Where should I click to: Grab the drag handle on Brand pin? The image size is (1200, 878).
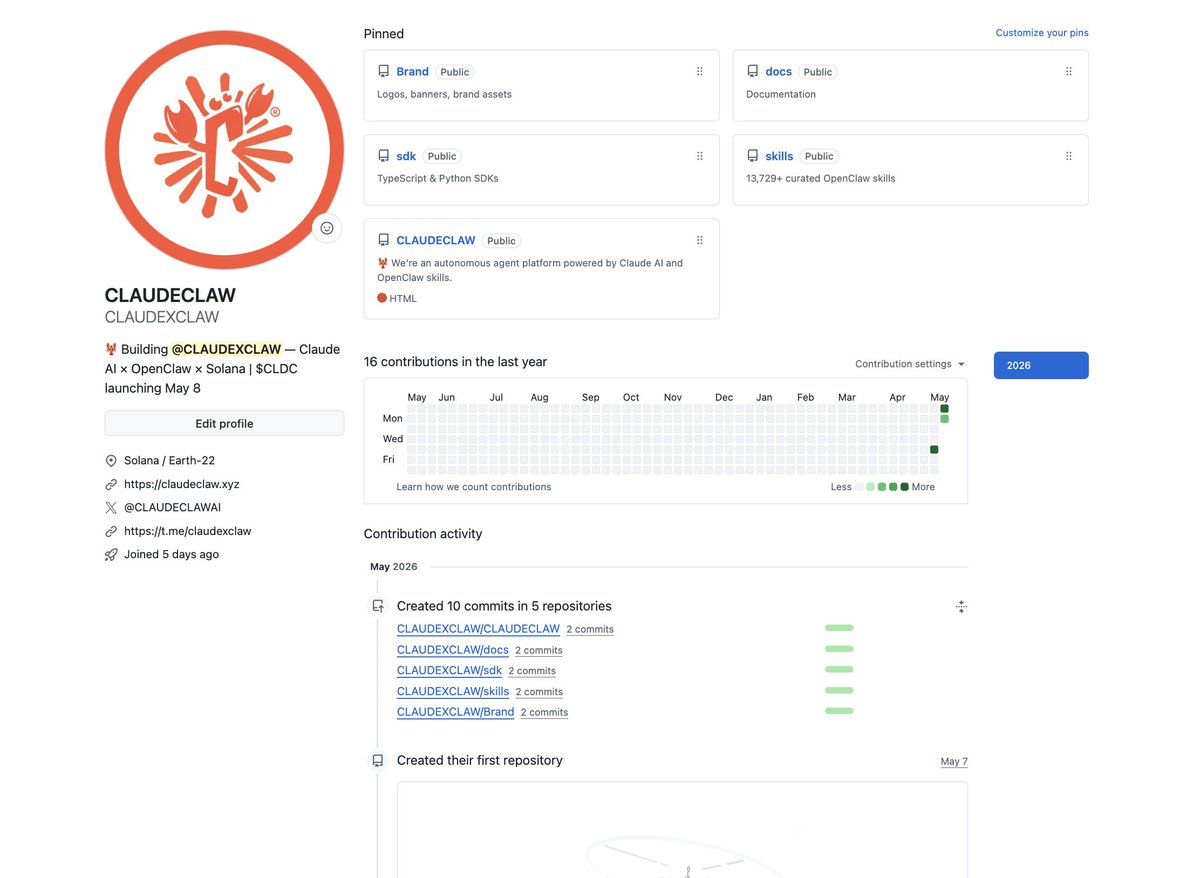[699, 72]
